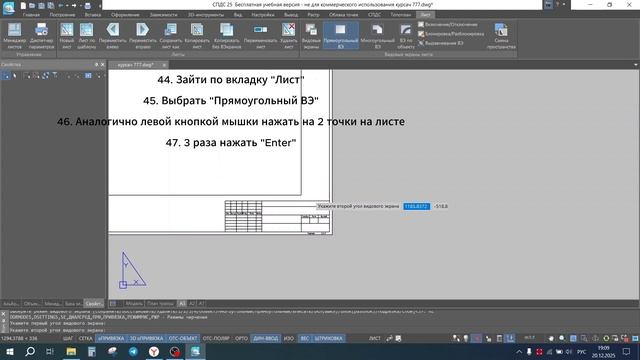Toggle ВЕС in status bar
The width and height of the screenshot is (640, 360).
(305, 338)
